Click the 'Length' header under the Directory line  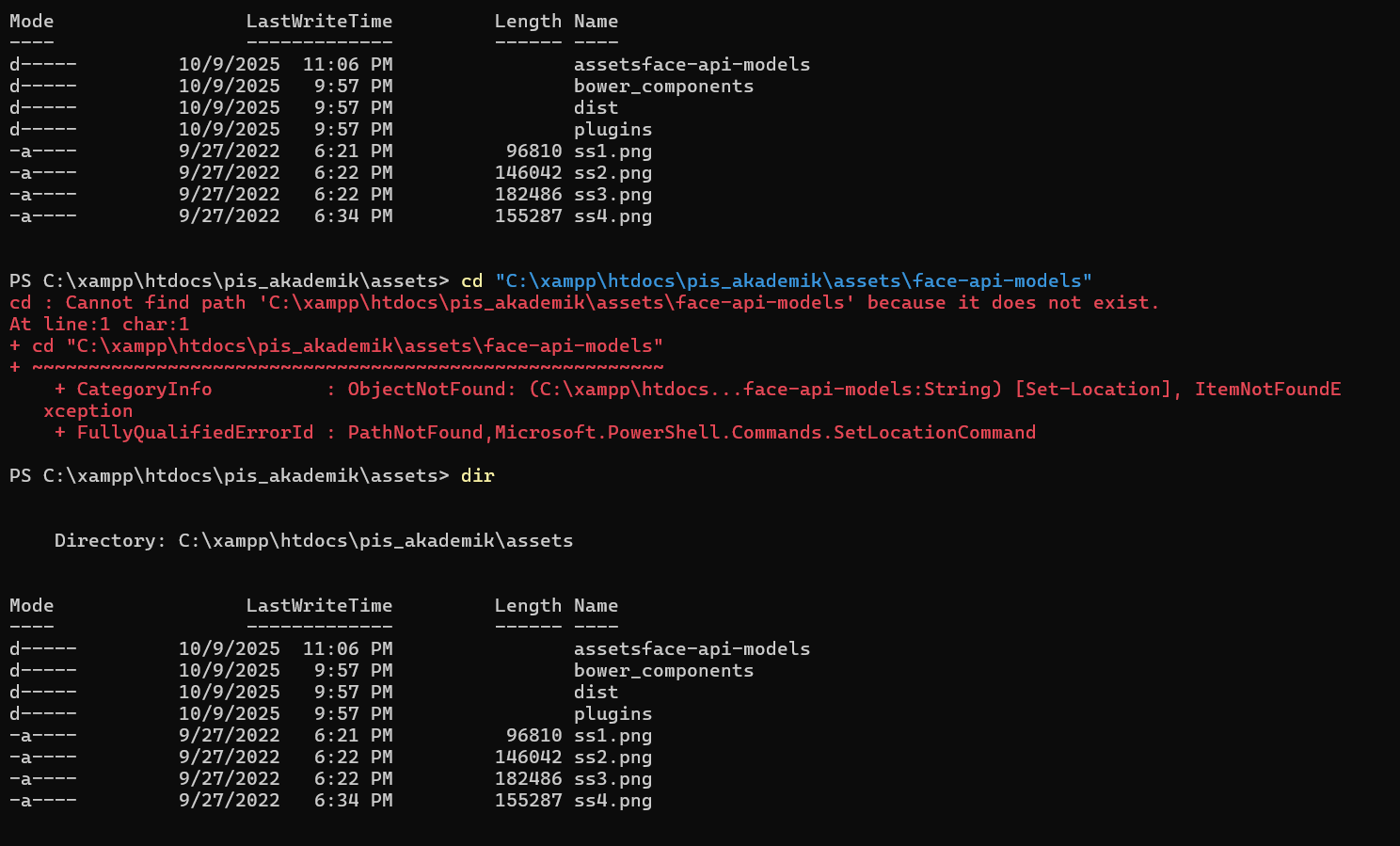(x=528, y=605)
